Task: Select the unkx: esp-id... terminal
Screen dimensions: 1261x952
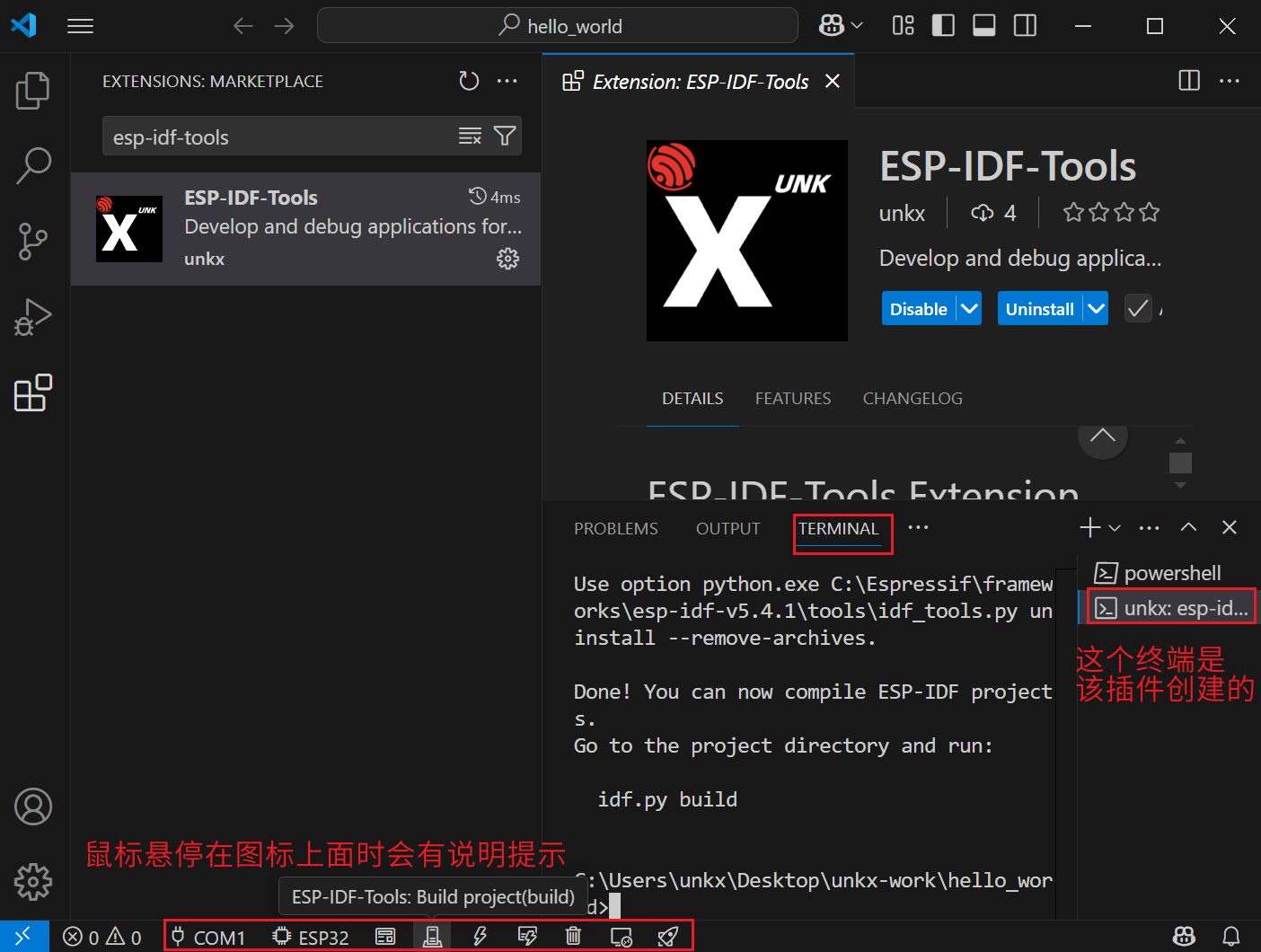Action: (1169, 608)
